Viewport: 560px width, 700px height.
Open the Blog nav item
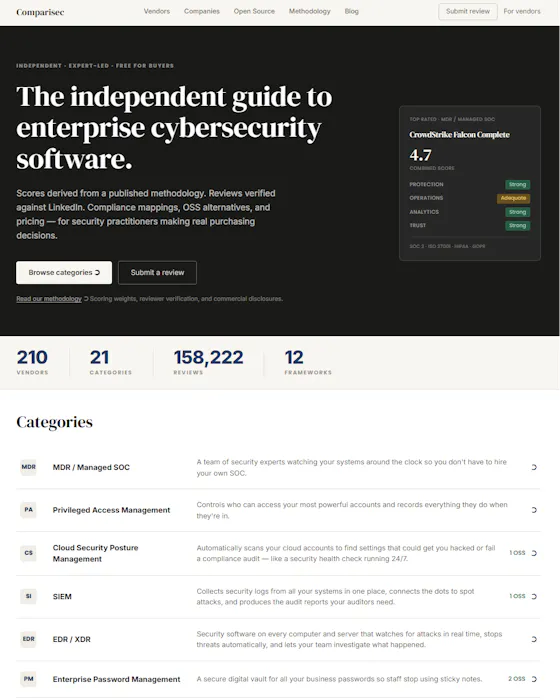coord(351,11)
